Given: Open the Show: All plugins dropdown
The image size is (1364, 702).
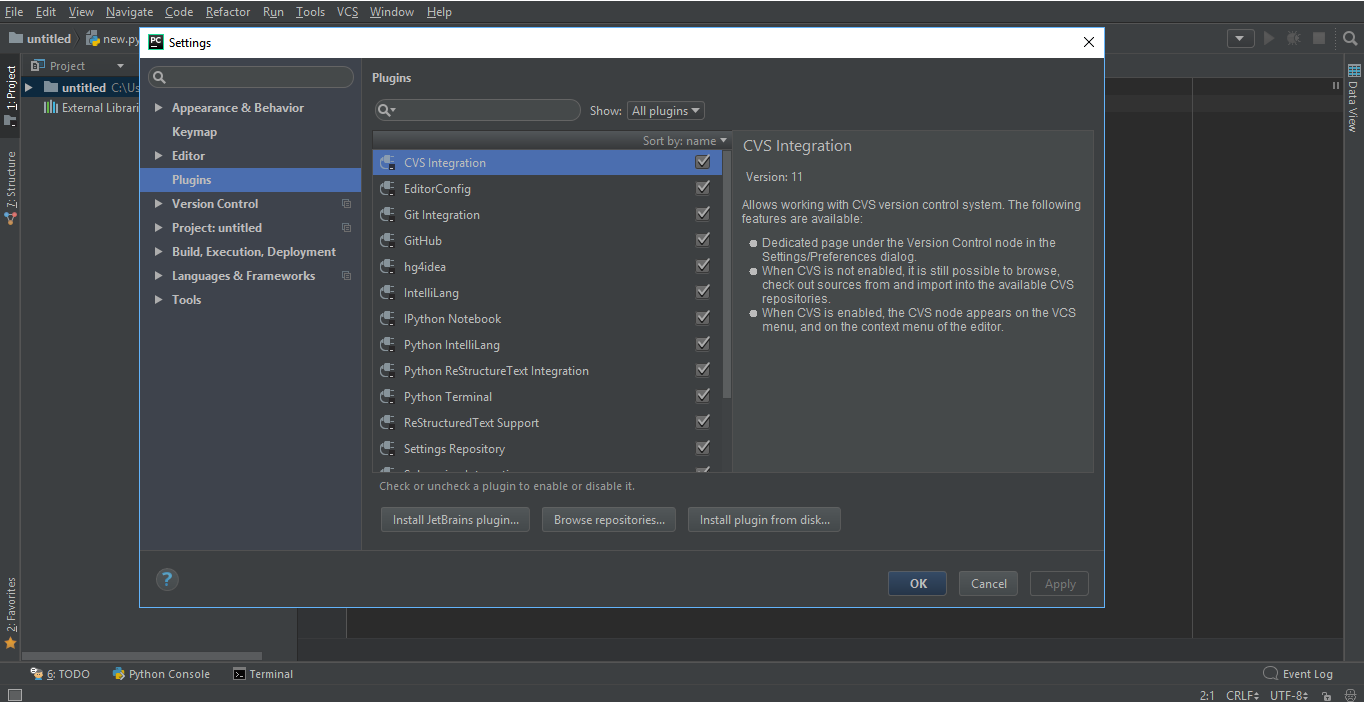Looking at the screenshot, I should tap(665, 110).
